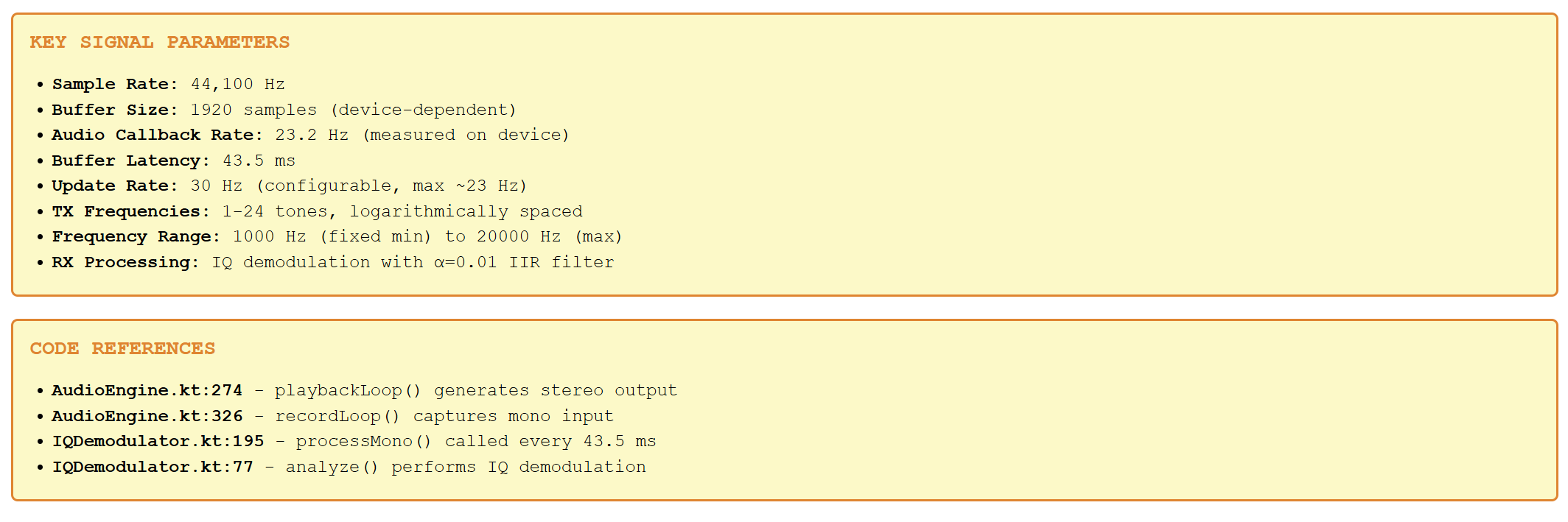Viewport: 1568px width, 522px height.
Task: Click the 44,100 Hz value
Action: (237, 85)
